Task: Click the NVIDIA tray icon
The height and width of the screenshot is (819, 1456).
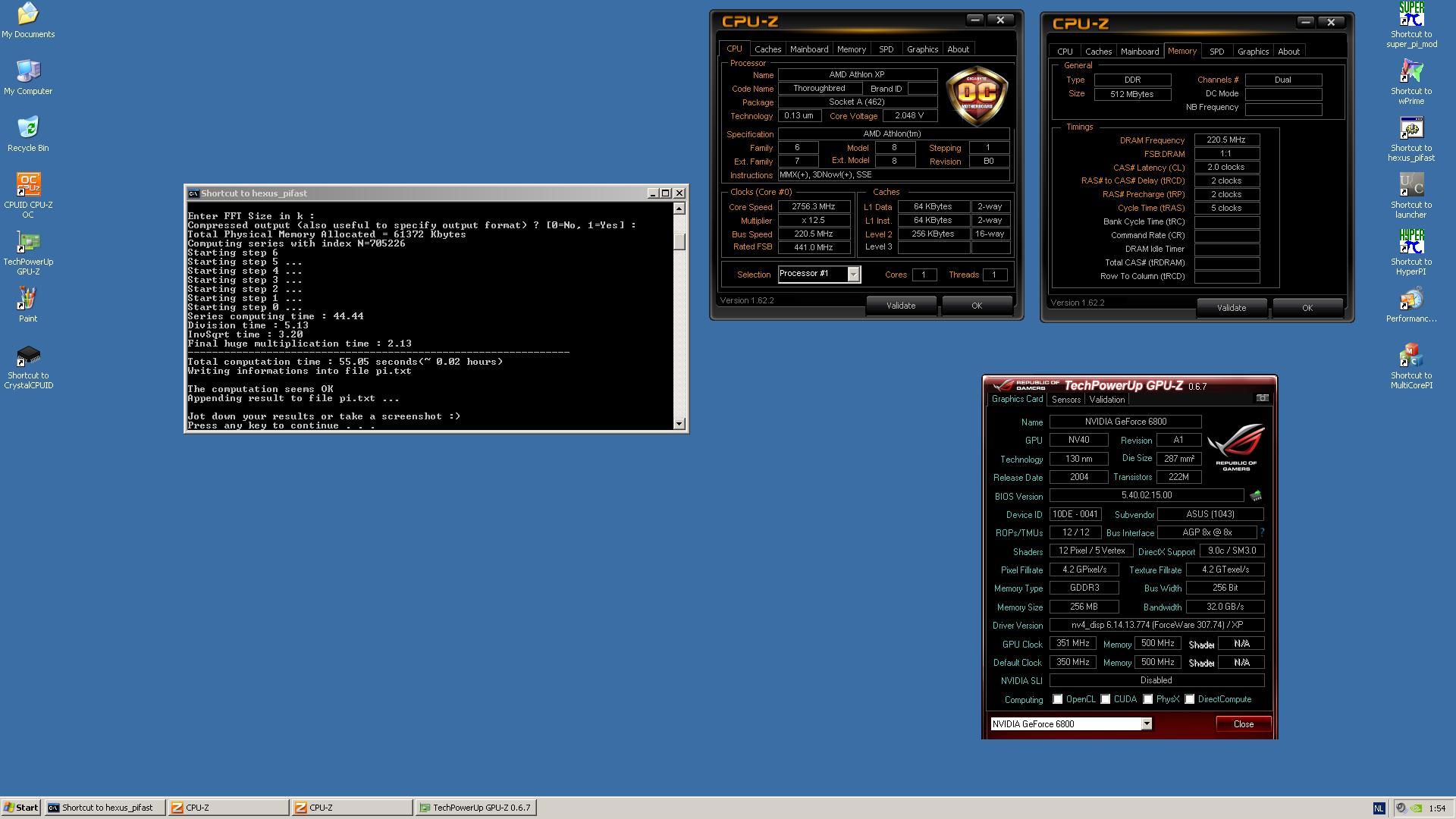Action: coord(1416,808)
